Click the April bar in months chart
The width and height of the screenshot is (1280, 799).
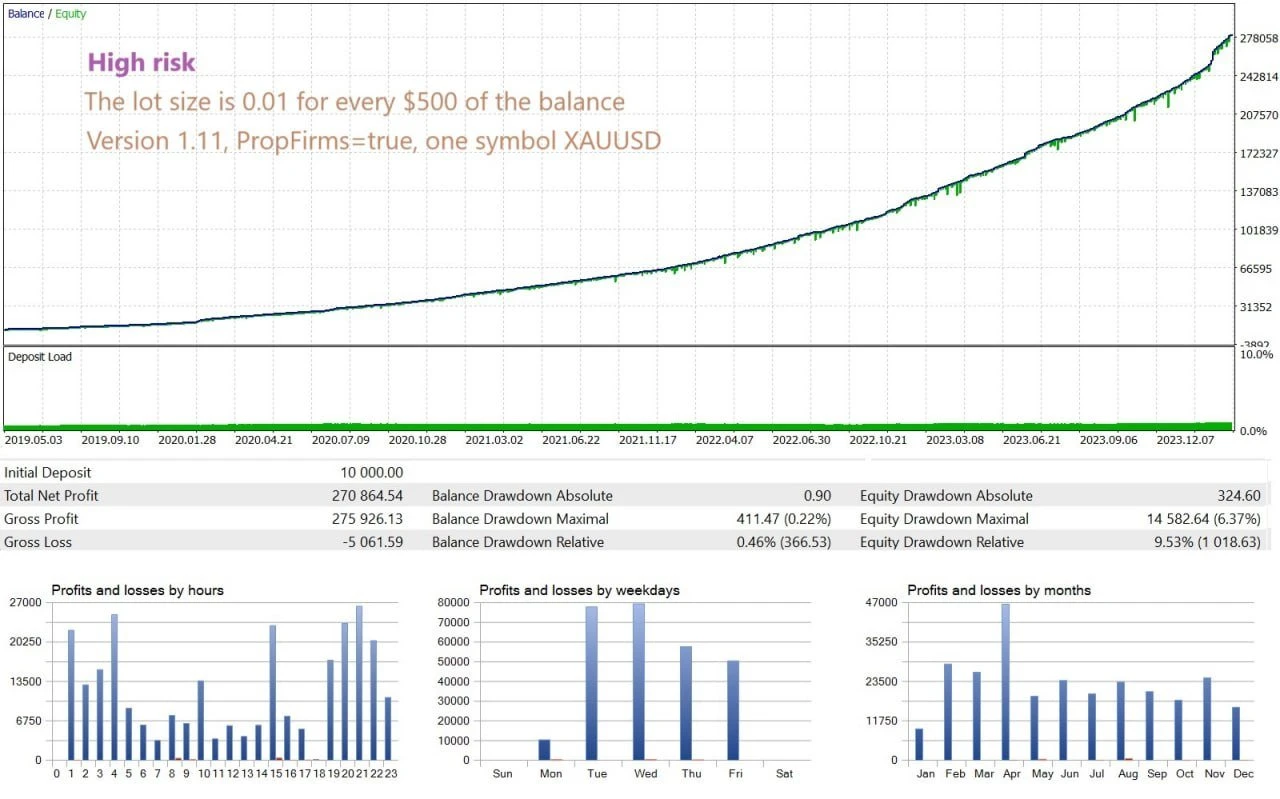(x=1004, y=681)
